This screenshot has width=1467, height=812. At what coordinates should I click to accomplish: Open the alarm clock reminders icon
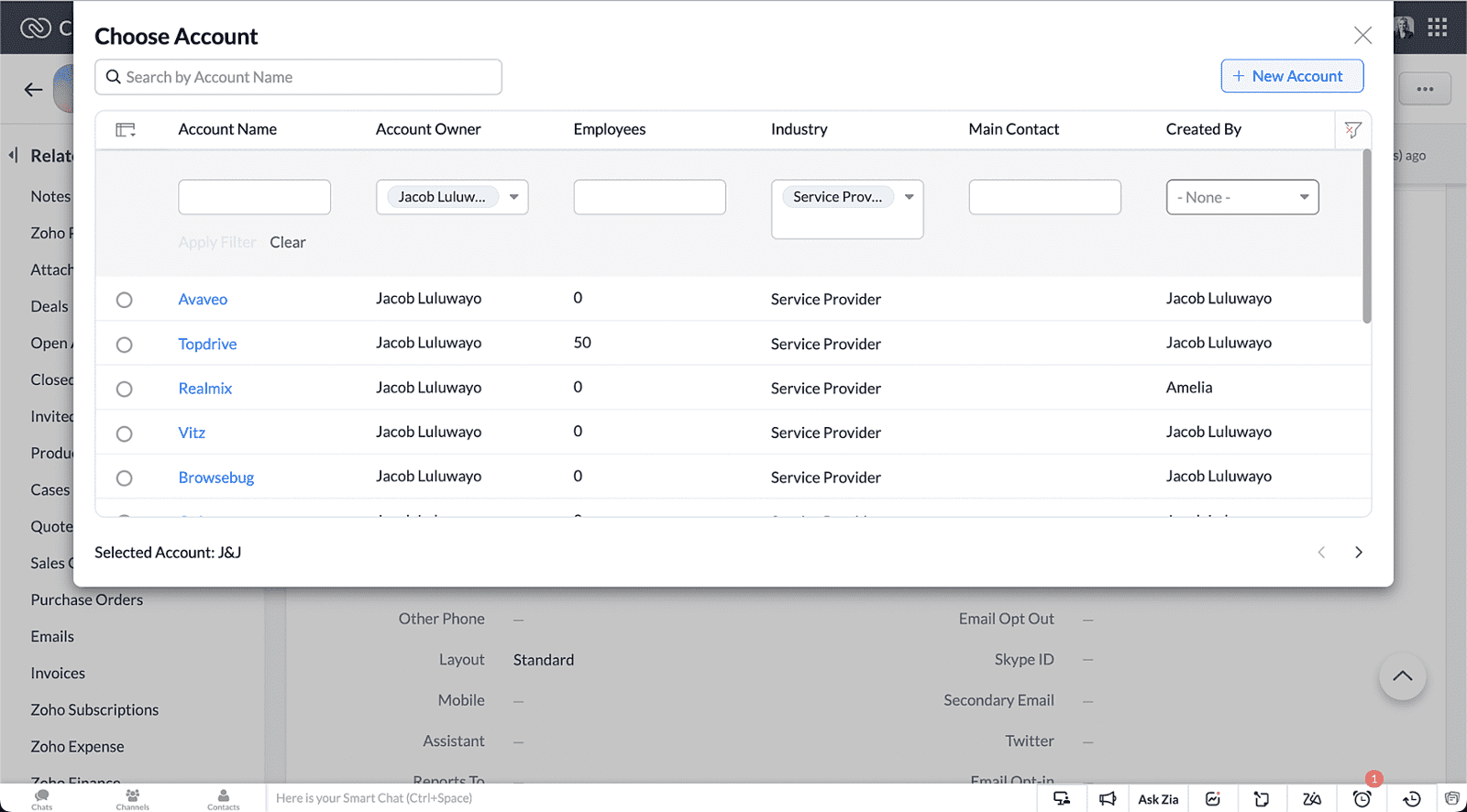[x=1362, y=798]
